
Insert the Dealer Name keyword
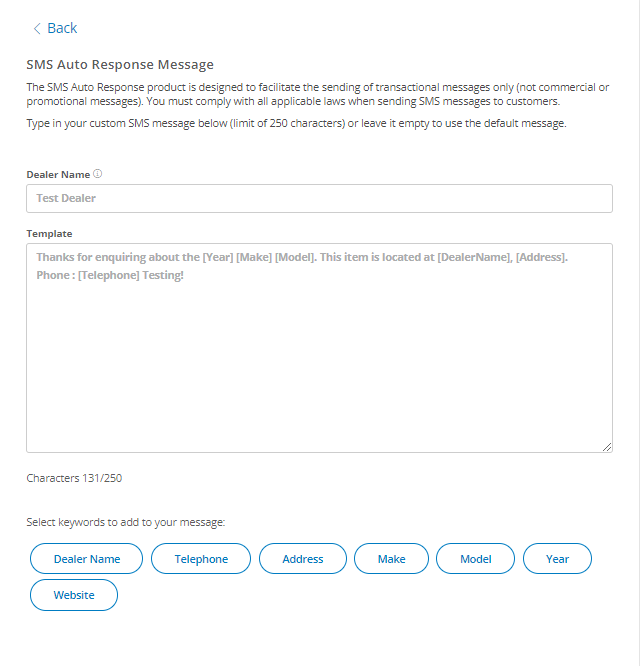point(87,559)
